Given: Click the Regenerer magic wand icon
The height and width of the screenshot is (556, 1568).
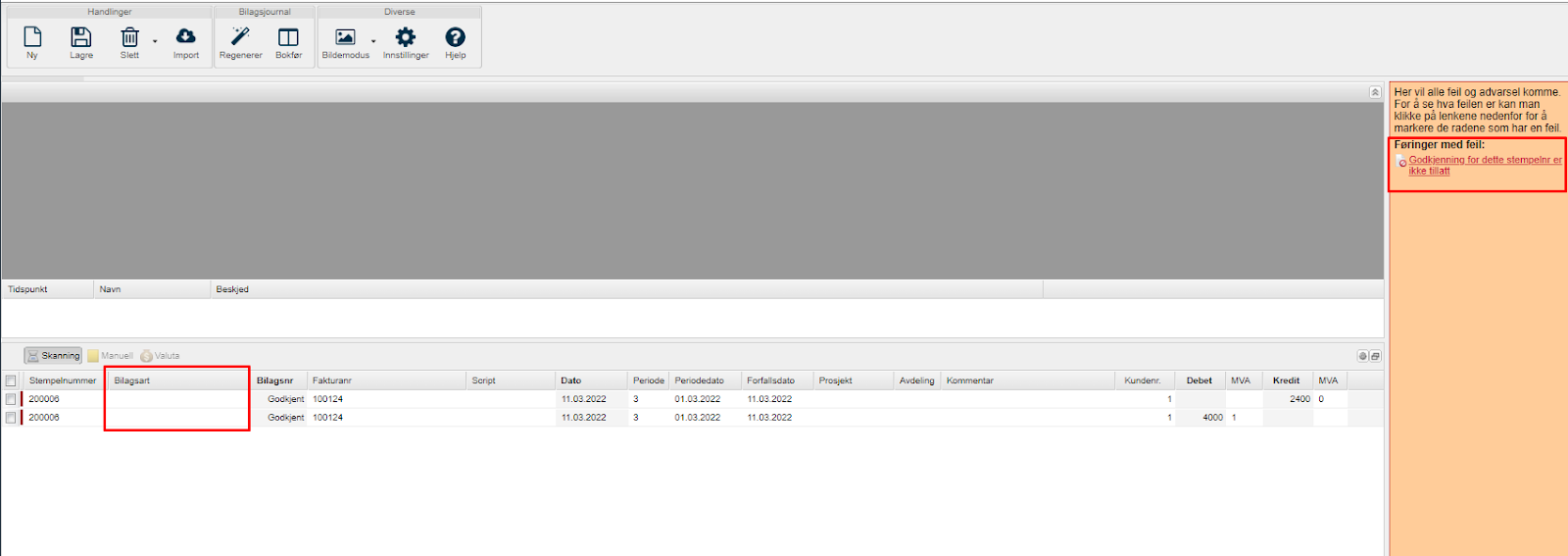Looking at the screenshot, I should 240,38.
